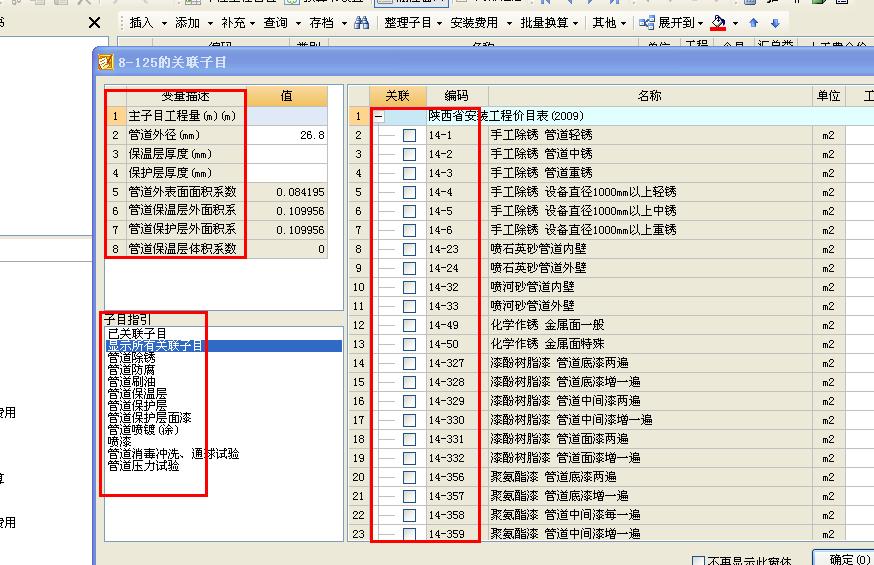Image resolution: width=874 pixels, height=565 pixels.
Task: Enable the 14-49 化学作锈 金属面一般 checkbox
Action: click(x=409, y=325)
